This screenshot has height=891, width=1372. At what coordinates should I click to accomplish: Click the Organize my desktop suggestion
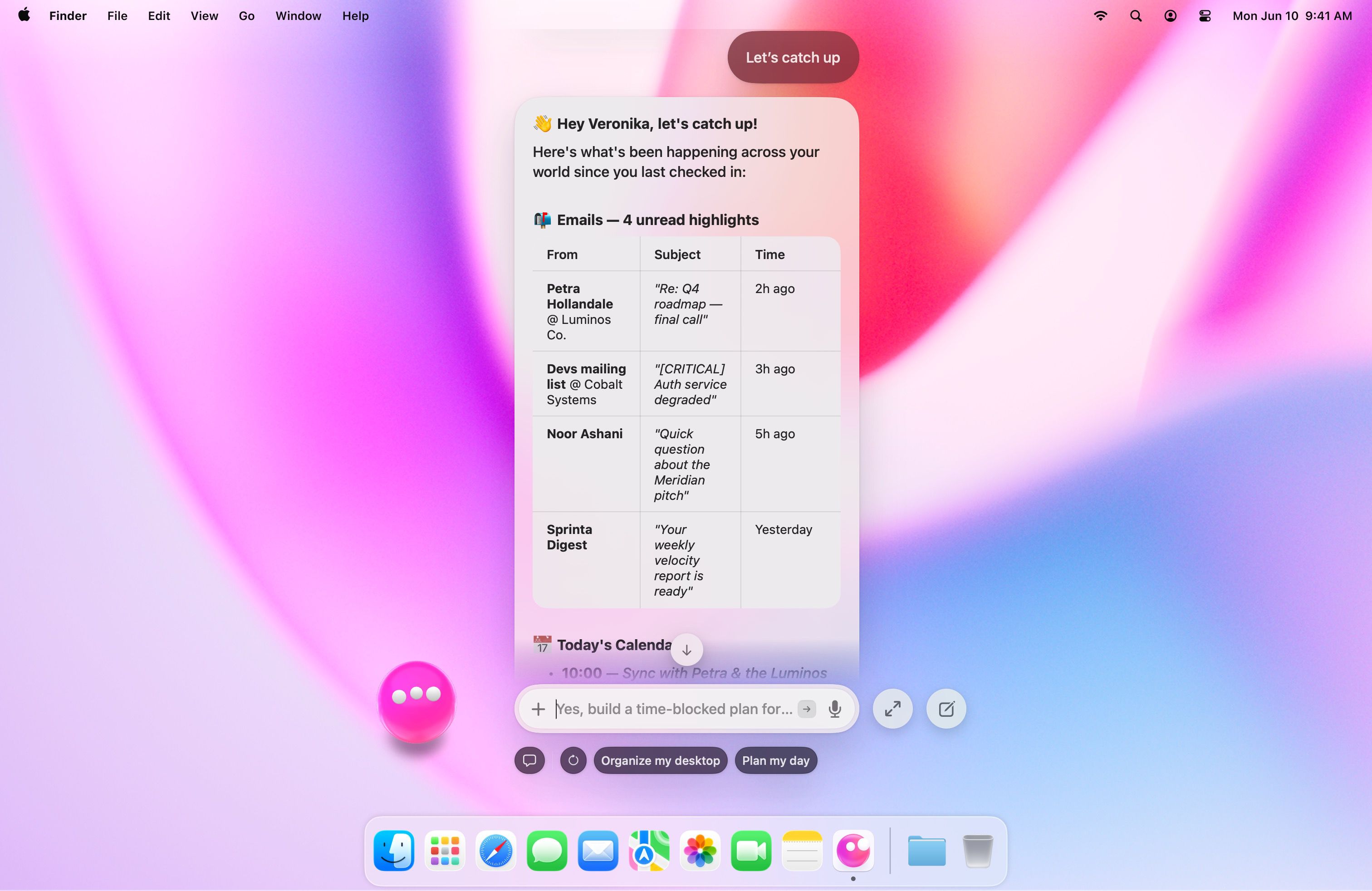(x=661, y=761)
